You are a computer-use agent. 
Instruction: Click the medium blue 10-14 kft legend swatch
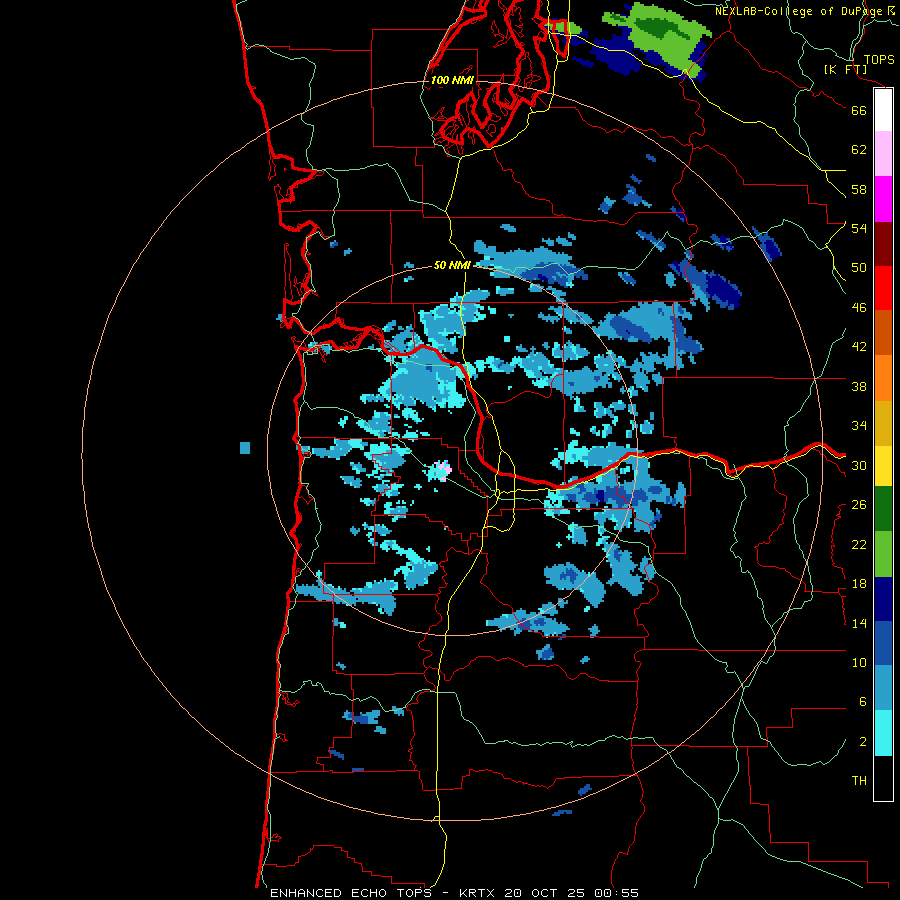click(883, 643)
